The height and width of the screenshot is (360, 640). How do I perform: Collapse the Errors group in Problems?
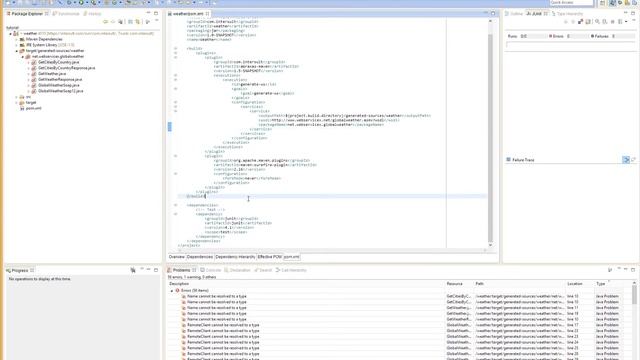pyautogui.click(x=172, y=291)
